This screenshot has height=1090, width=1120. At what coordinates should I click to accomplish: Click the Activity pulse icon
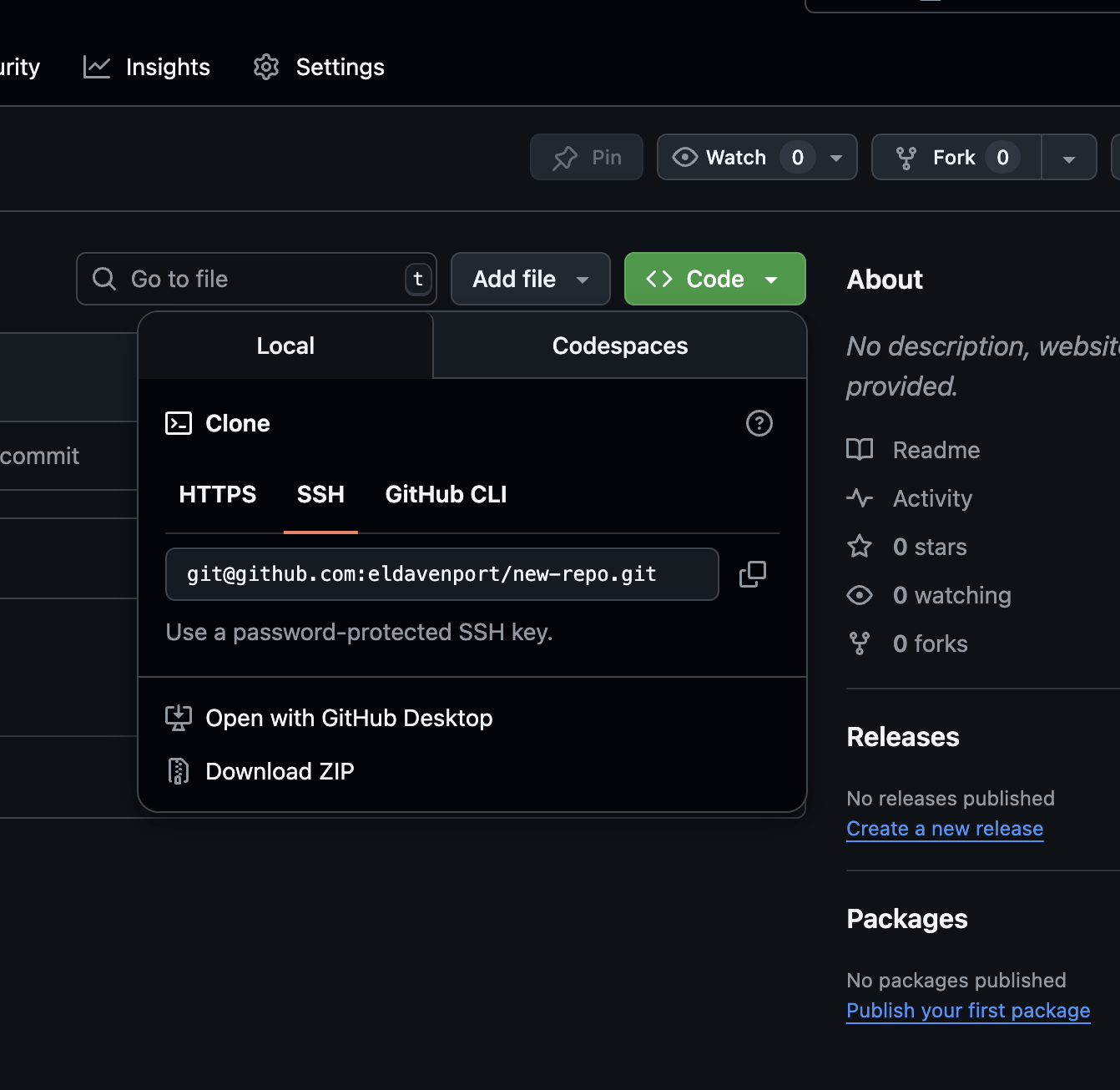859,498
